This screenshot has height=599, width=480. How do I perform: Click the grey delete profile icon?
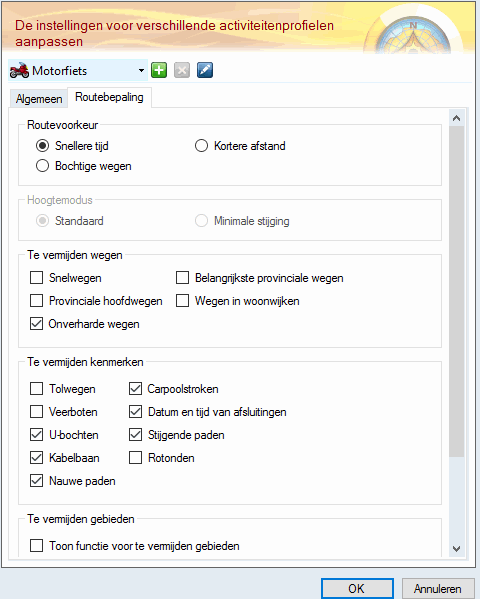tap(182, 70)
